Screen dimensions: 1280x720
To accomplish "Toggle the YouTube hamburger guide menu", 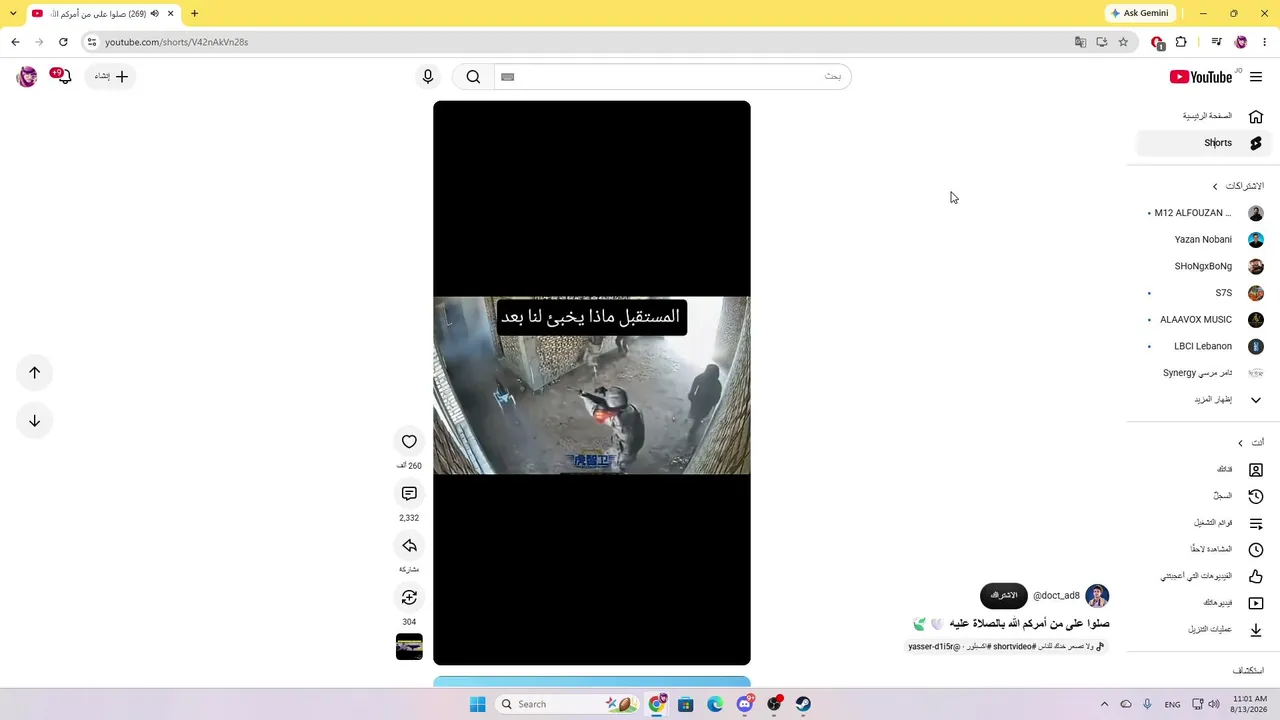I will click(1256, 77).
